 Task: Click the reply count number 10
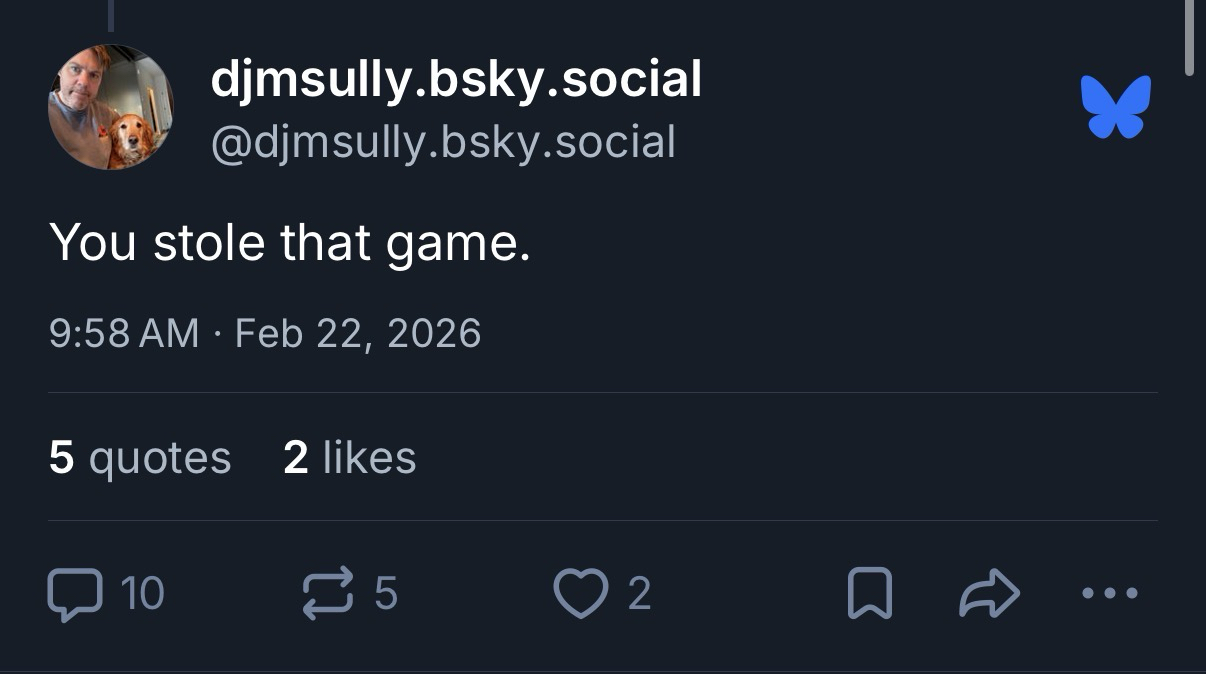(142, 594)
